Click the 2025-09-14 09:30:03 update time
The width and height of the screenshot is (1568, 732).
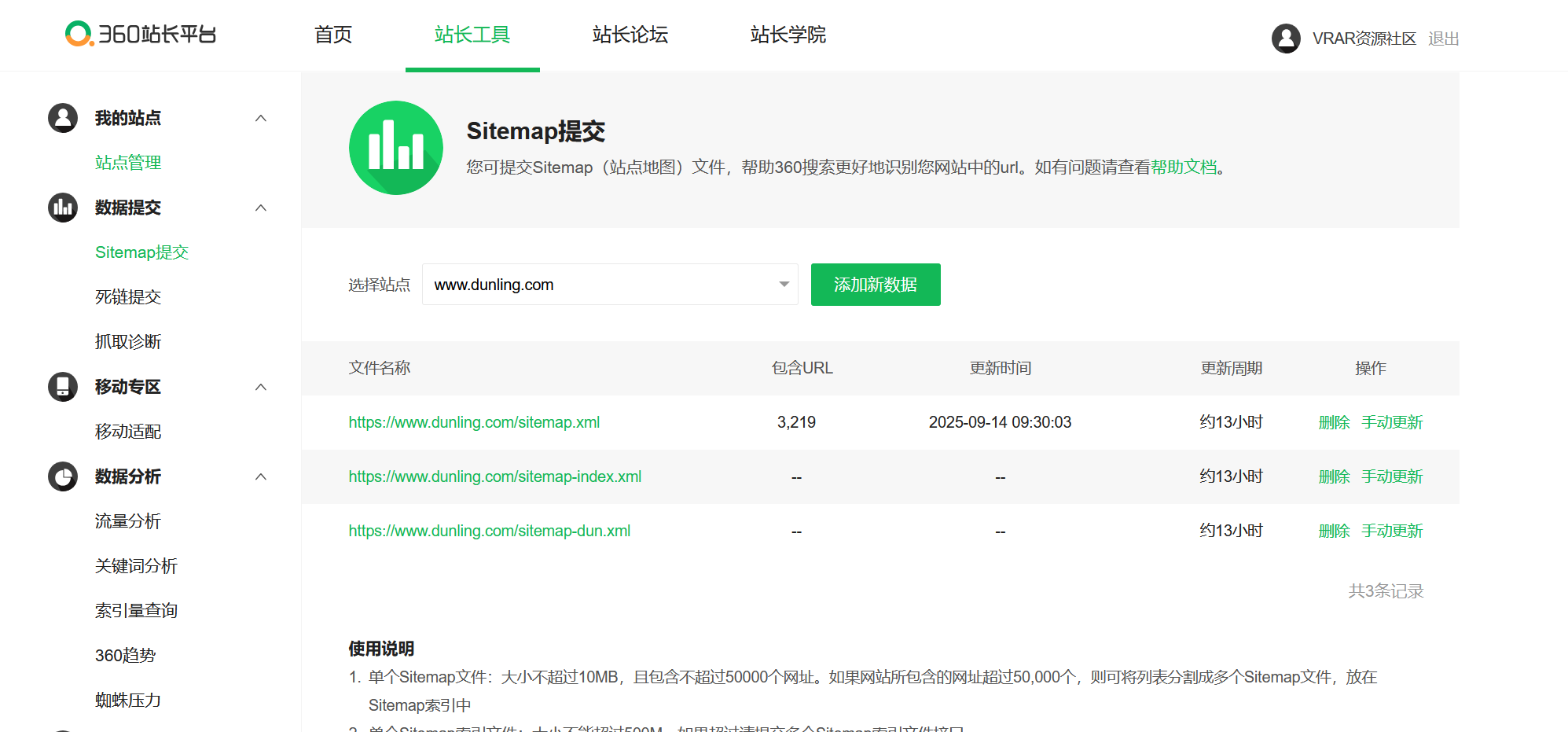coord(1000,422)
